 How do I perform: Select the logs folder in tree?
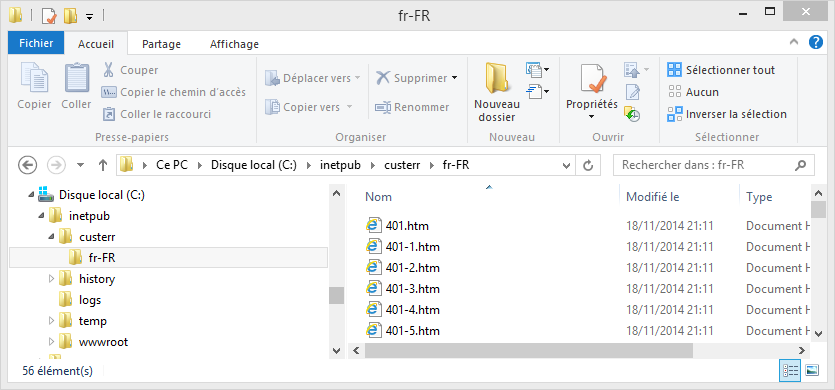pyautogui.click(x=80, y=300)
